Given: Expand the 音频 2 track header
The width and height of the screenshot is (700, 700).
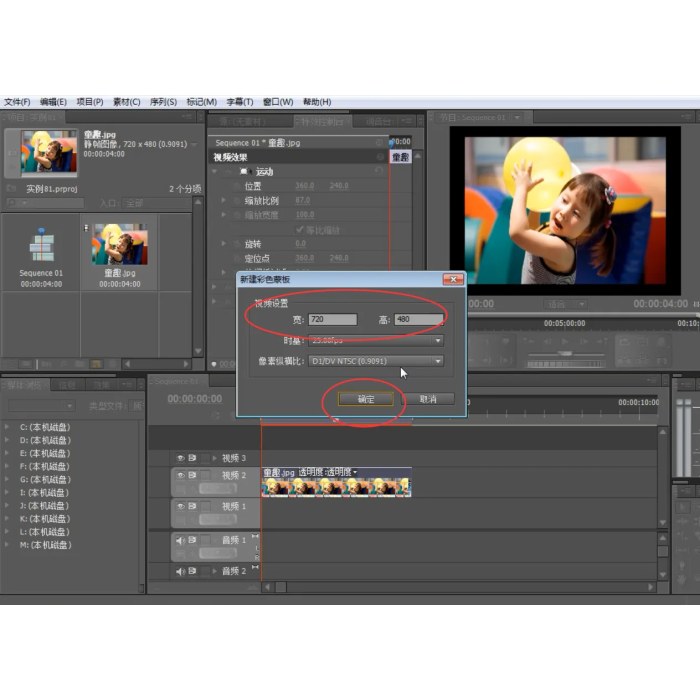Looking at the screenshot, I should click(215, 571).
